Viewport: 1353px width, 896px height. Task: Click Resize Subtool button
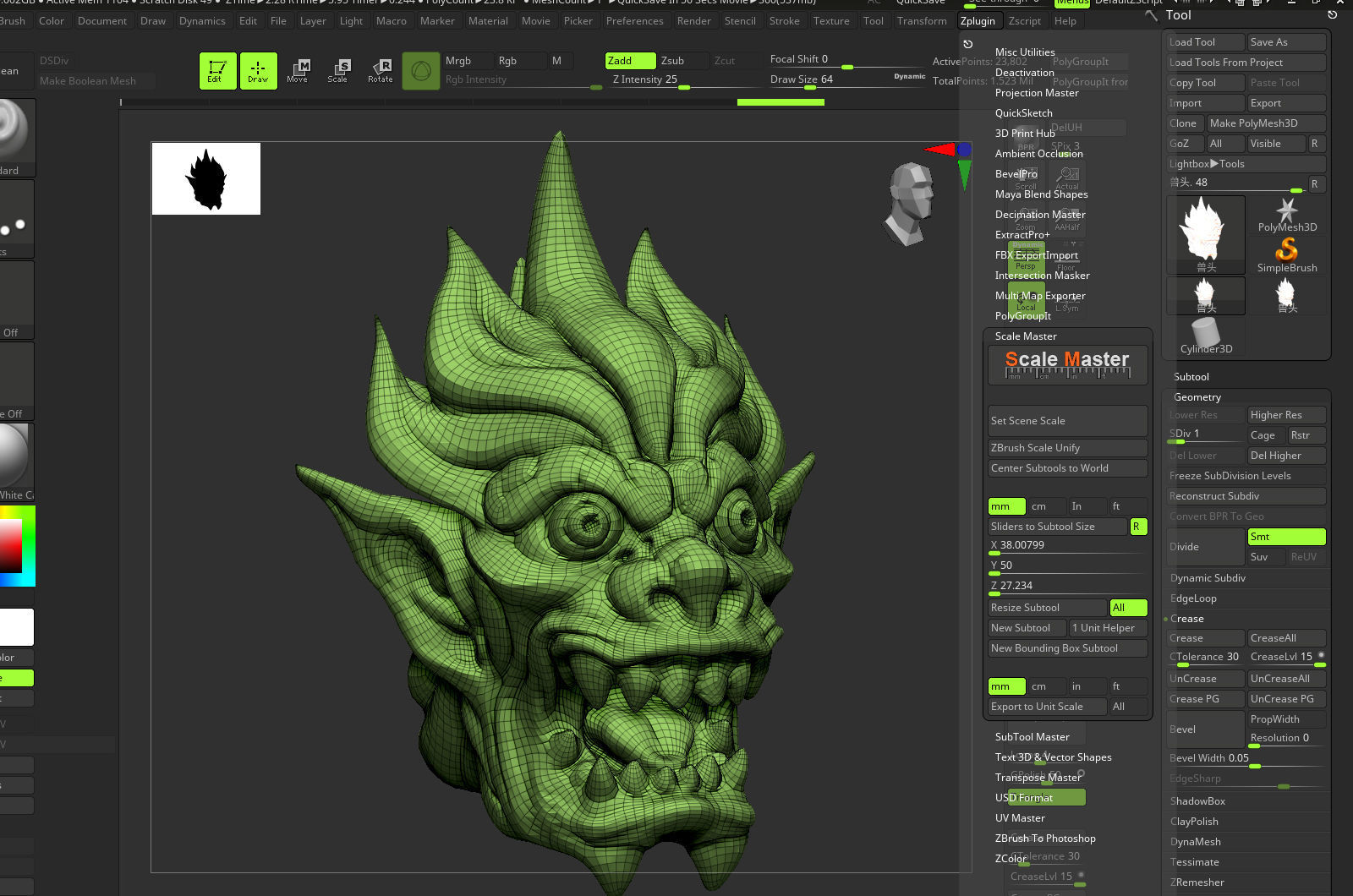coord(1048,608)
